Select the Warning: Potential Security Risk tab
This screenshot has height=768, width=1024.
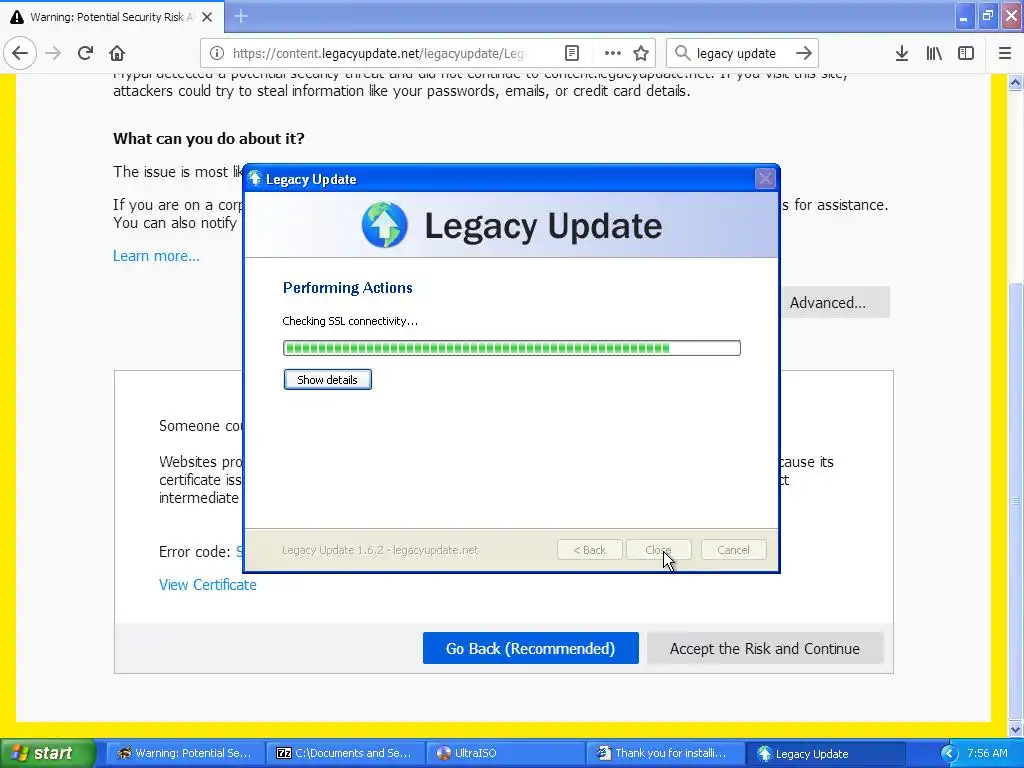tap(112, 17)
